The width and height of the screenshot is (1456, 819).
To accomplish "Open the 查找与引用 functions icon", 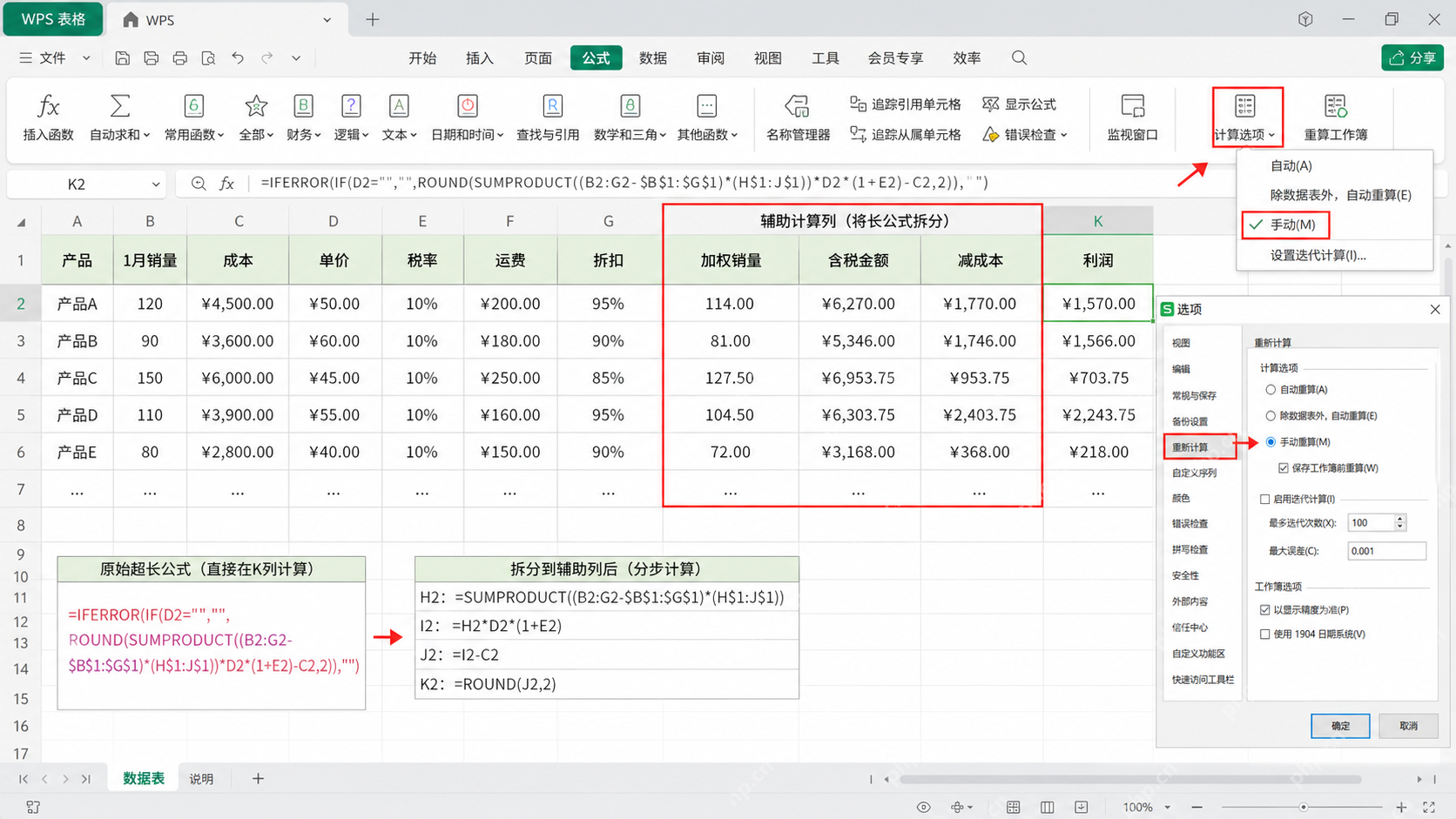I will pos(552,106).
